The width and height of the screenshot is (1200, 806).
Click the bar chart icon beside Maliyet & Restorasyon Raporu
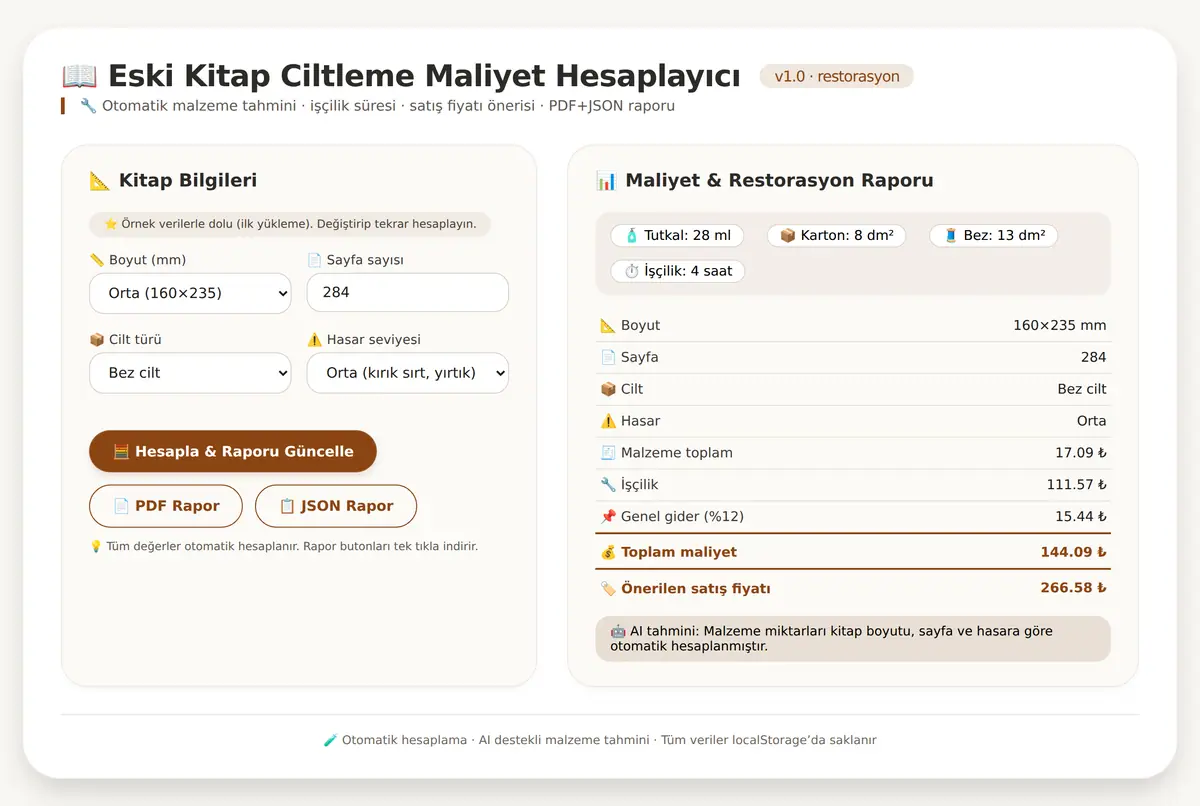coord(606,181)
